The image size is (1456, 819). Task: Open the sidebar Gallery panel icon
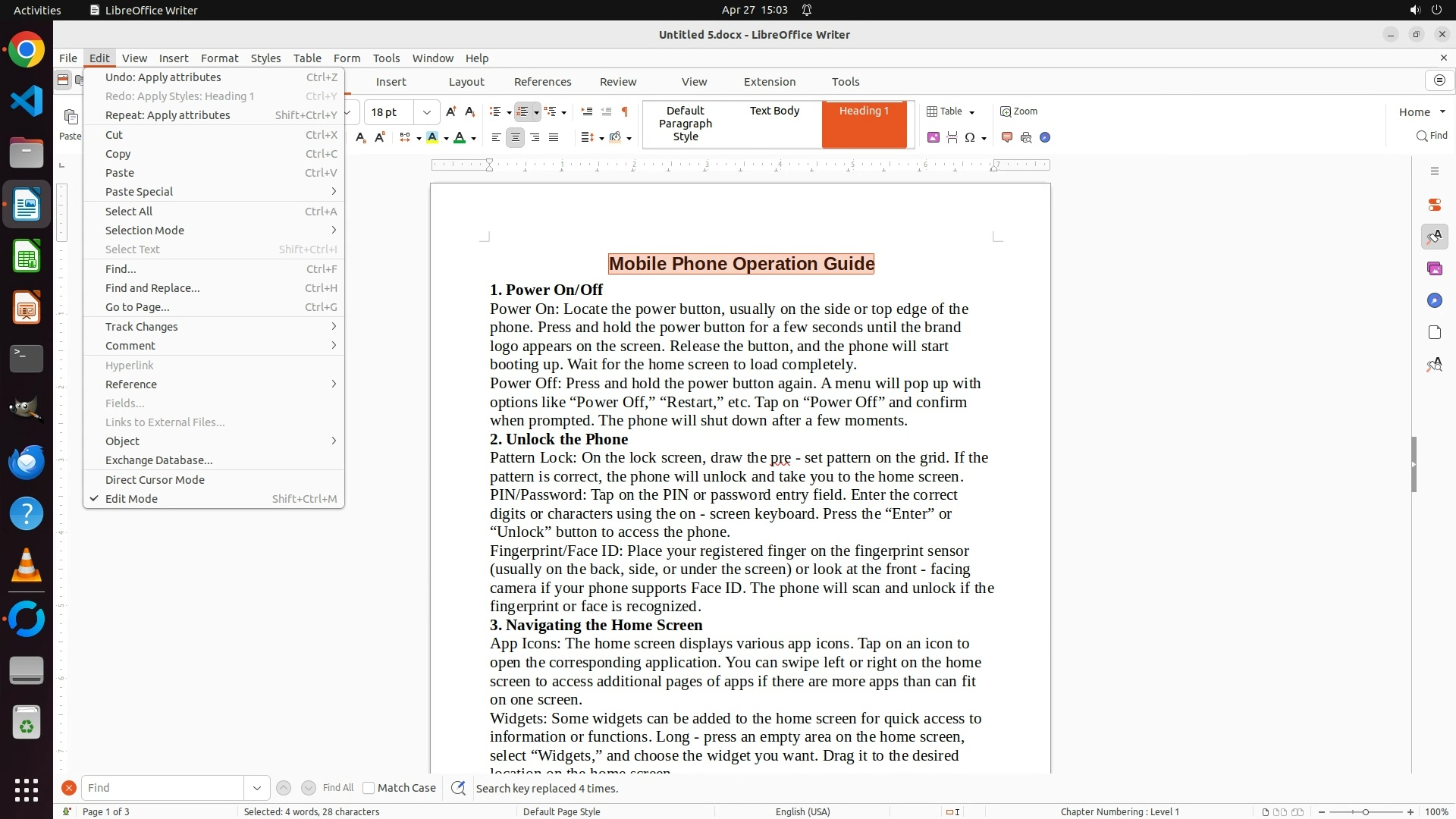pyautogui.click(x=1434, y=268)
